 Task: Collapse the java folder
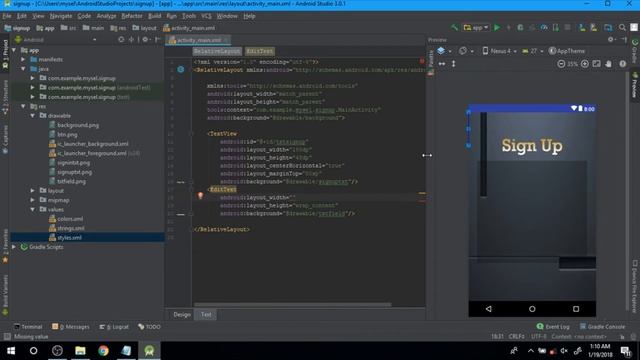click(23, 69)
